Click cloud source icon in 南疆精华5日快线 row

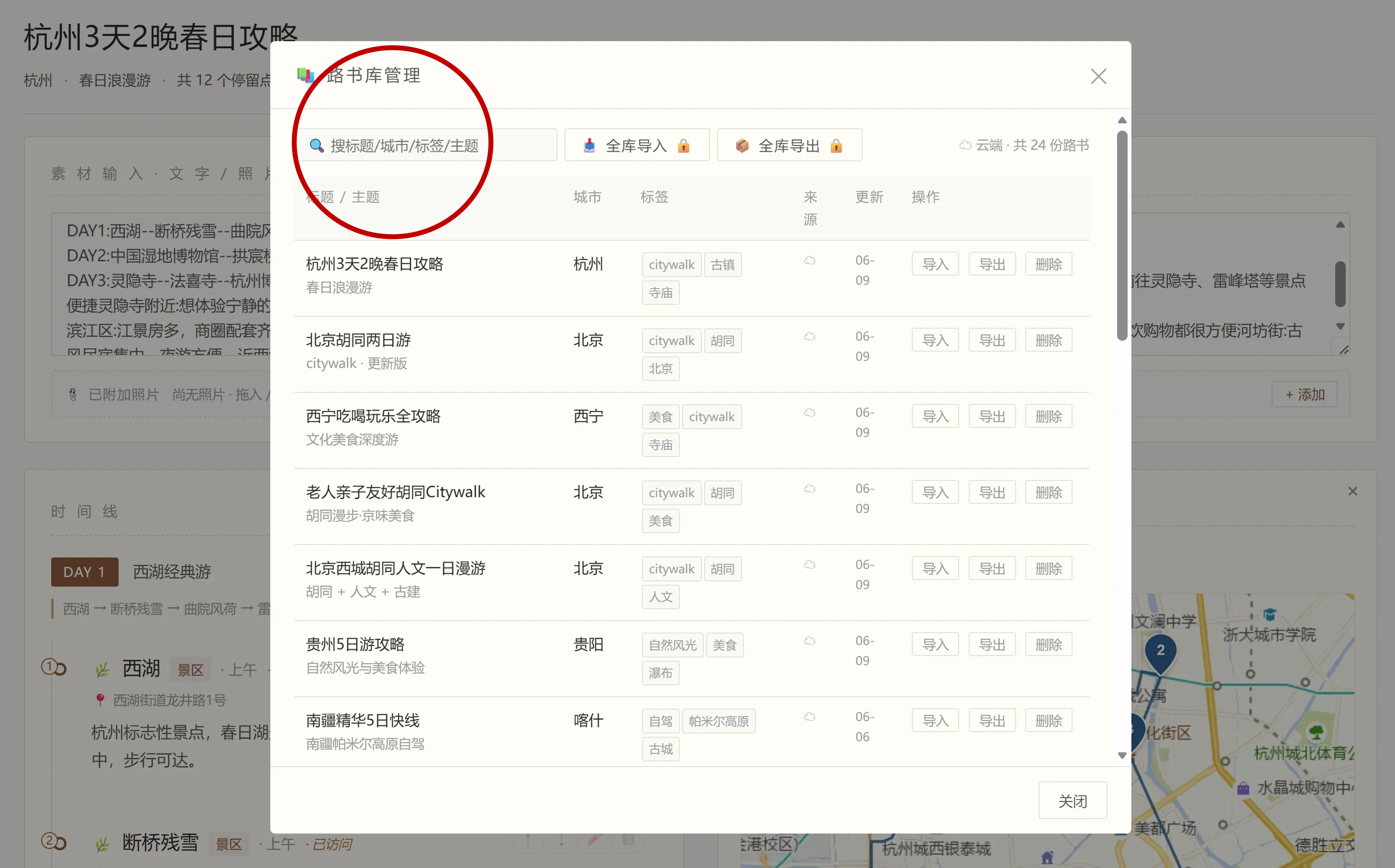810,717
